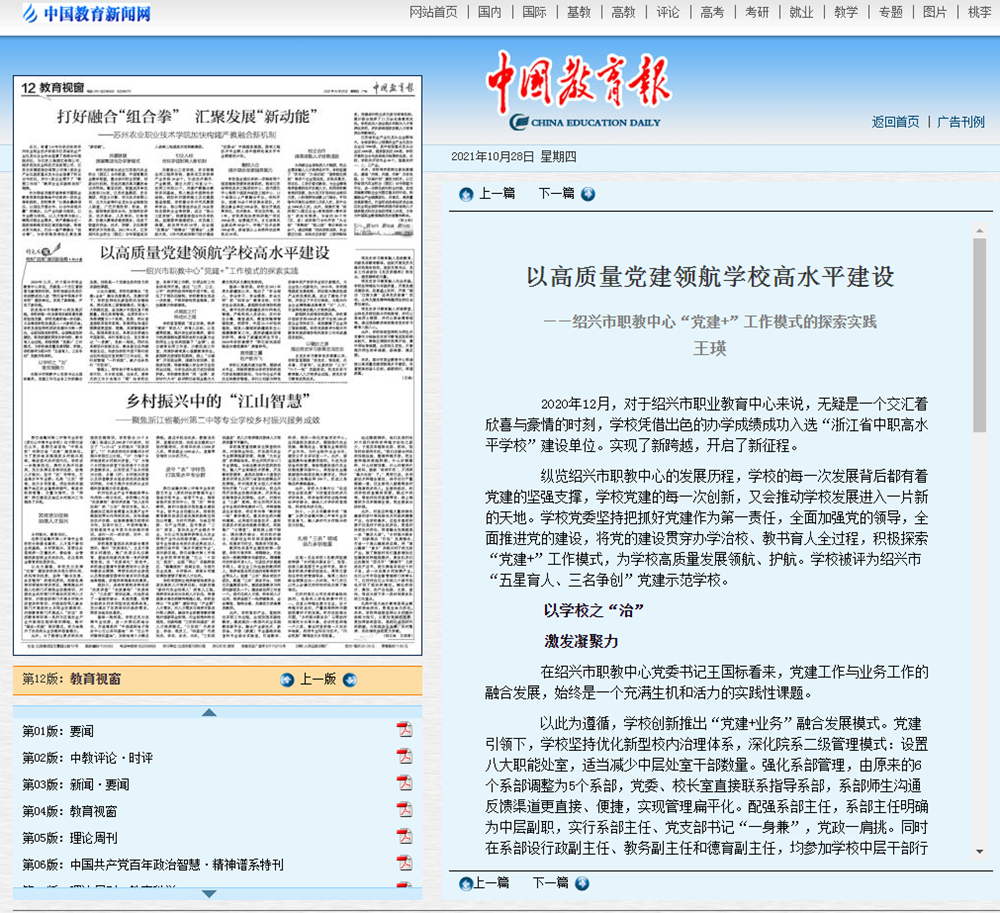
Task: Open the 广告刊例 link
Action: click(x=960, y=122)
